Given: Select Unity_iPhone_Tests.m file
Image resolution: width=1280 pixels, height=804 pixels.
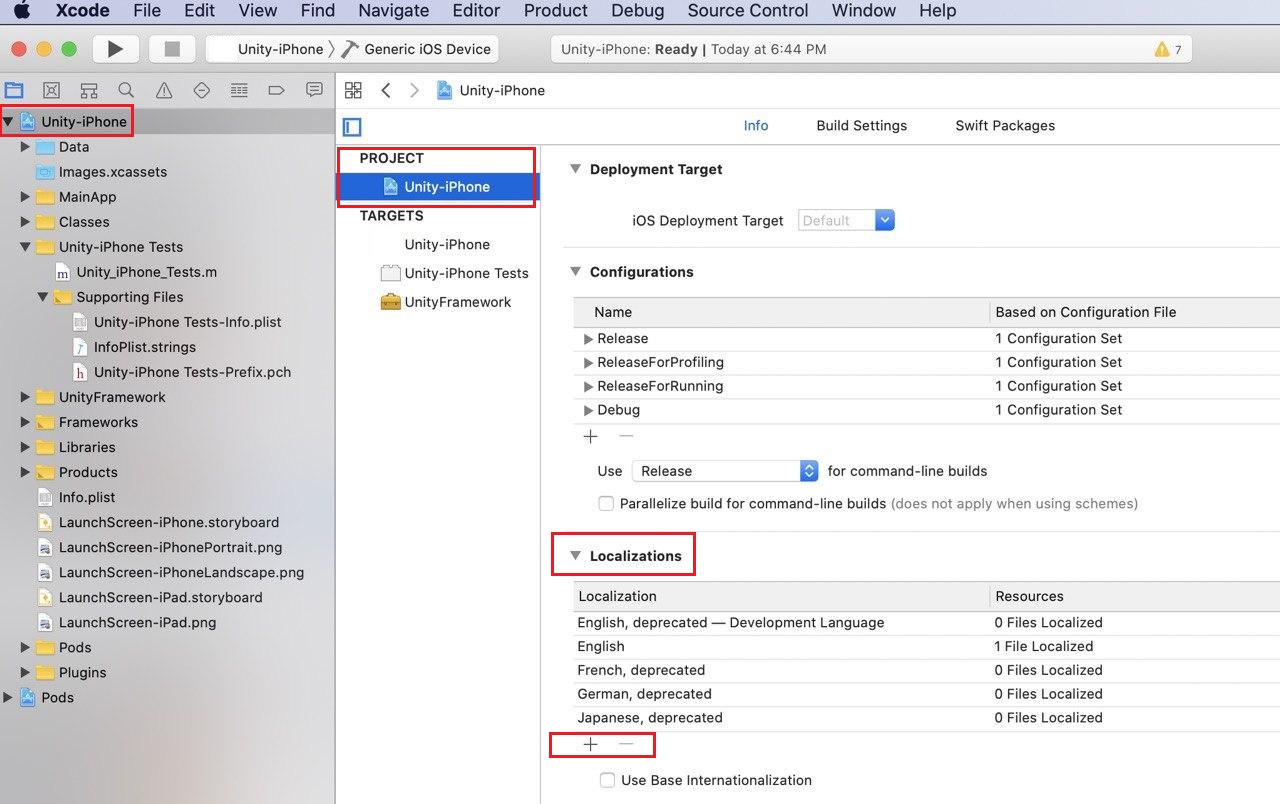Looking at the screenshot, I should (146, 272).
